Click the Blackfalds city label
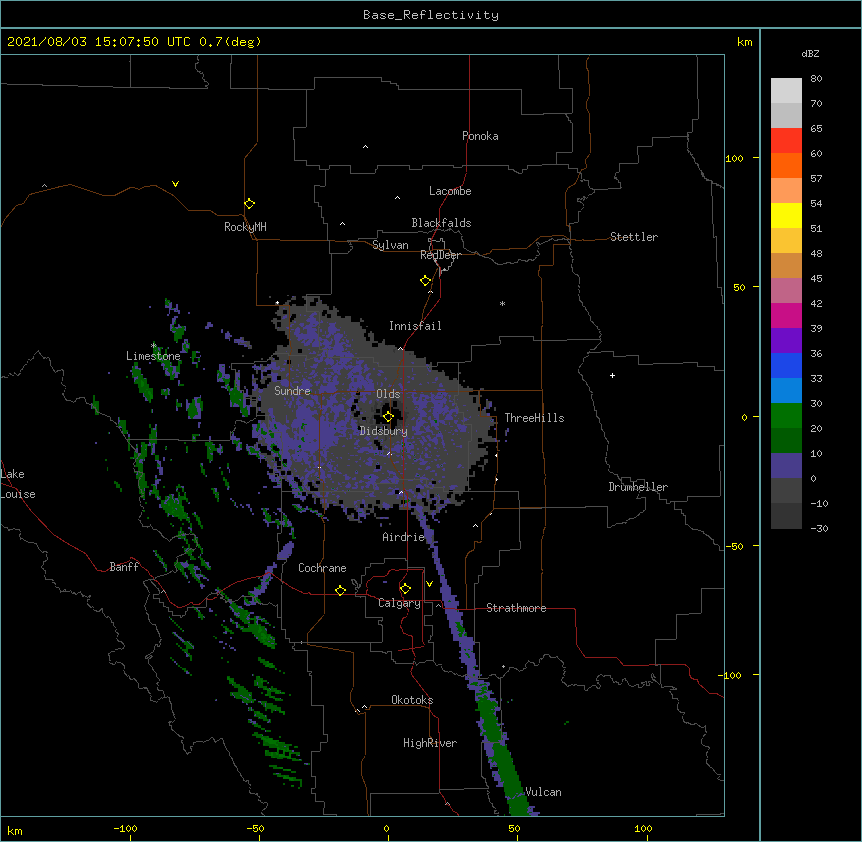 tap(441, 223)
